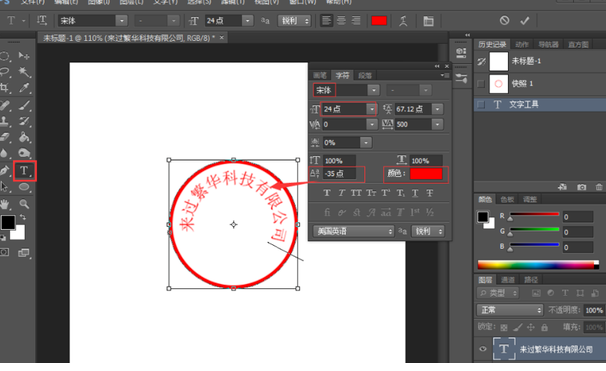Open blend mode dropdown 正常
Screen dimensions: 606x371
[x=510, y=310]
